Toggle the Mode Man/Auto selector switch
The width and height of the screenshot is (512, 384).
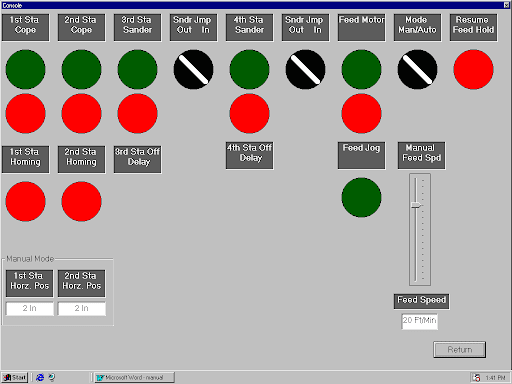(x=417, y=69)
